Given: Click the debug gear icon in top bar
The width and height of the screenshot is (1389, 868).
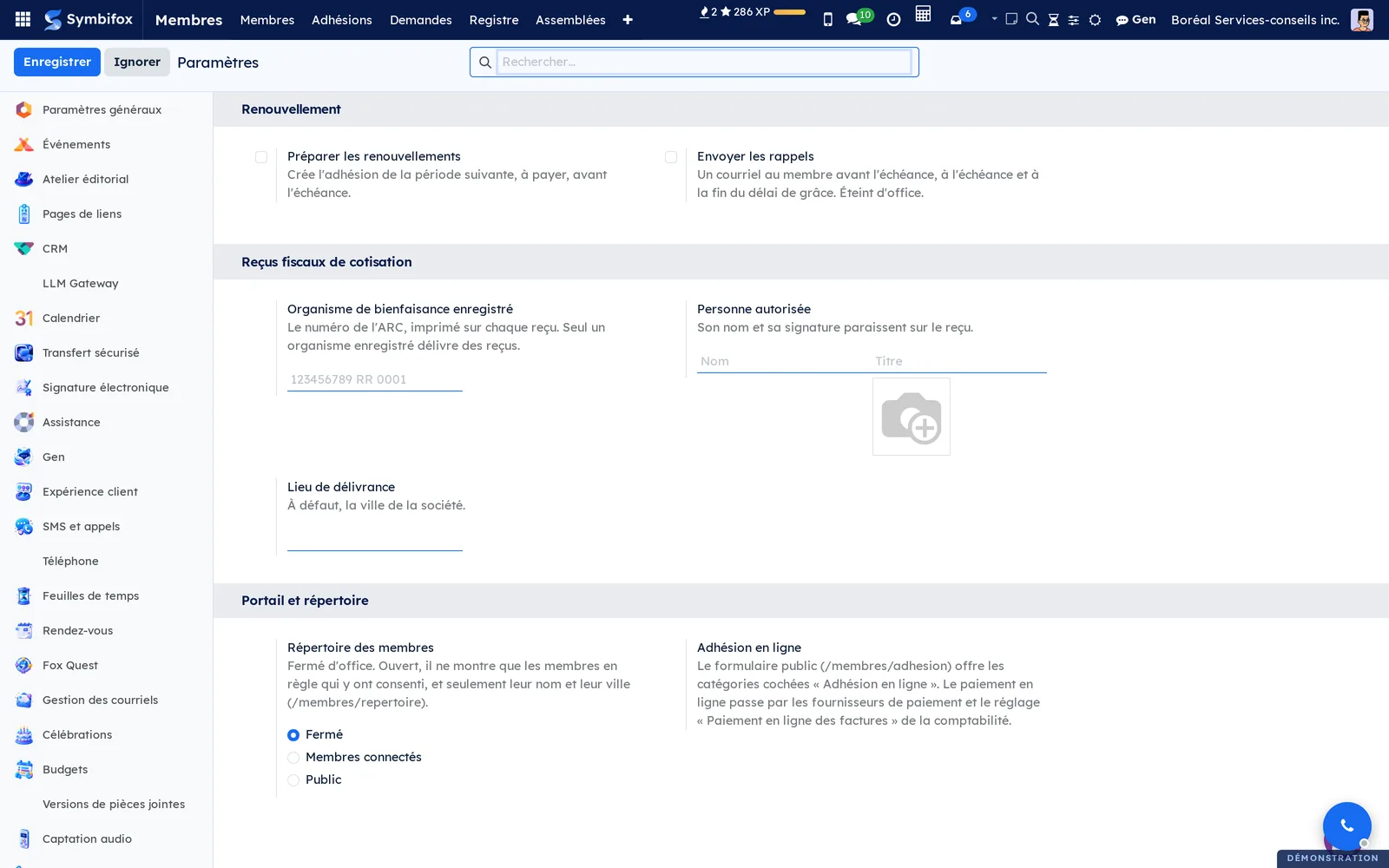Looking at the screenshot, I should (x=1095, y=20).
